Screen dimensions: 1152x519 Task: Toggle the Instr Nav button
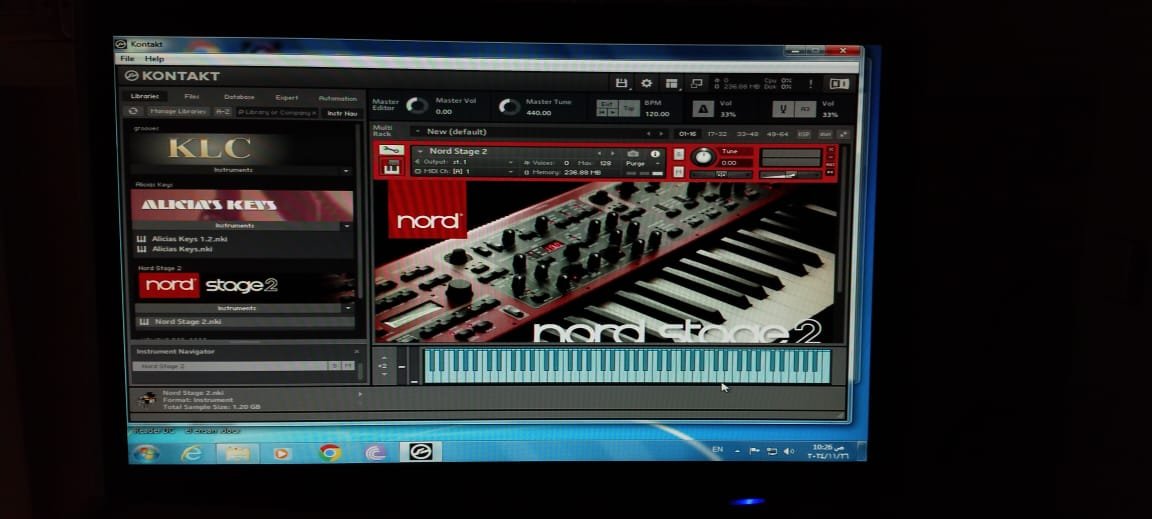coord(342,113)
